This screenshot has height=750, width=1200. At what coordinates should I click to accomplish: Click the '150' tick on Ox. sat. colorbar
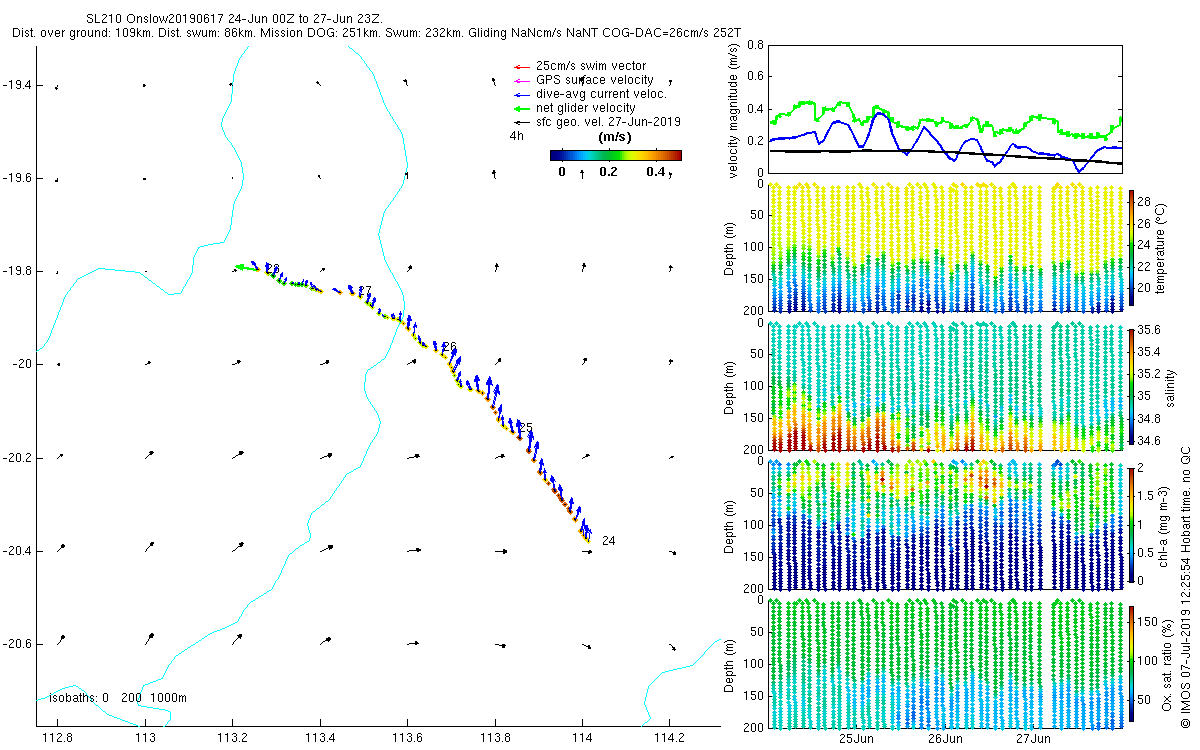pos(1148,621)
